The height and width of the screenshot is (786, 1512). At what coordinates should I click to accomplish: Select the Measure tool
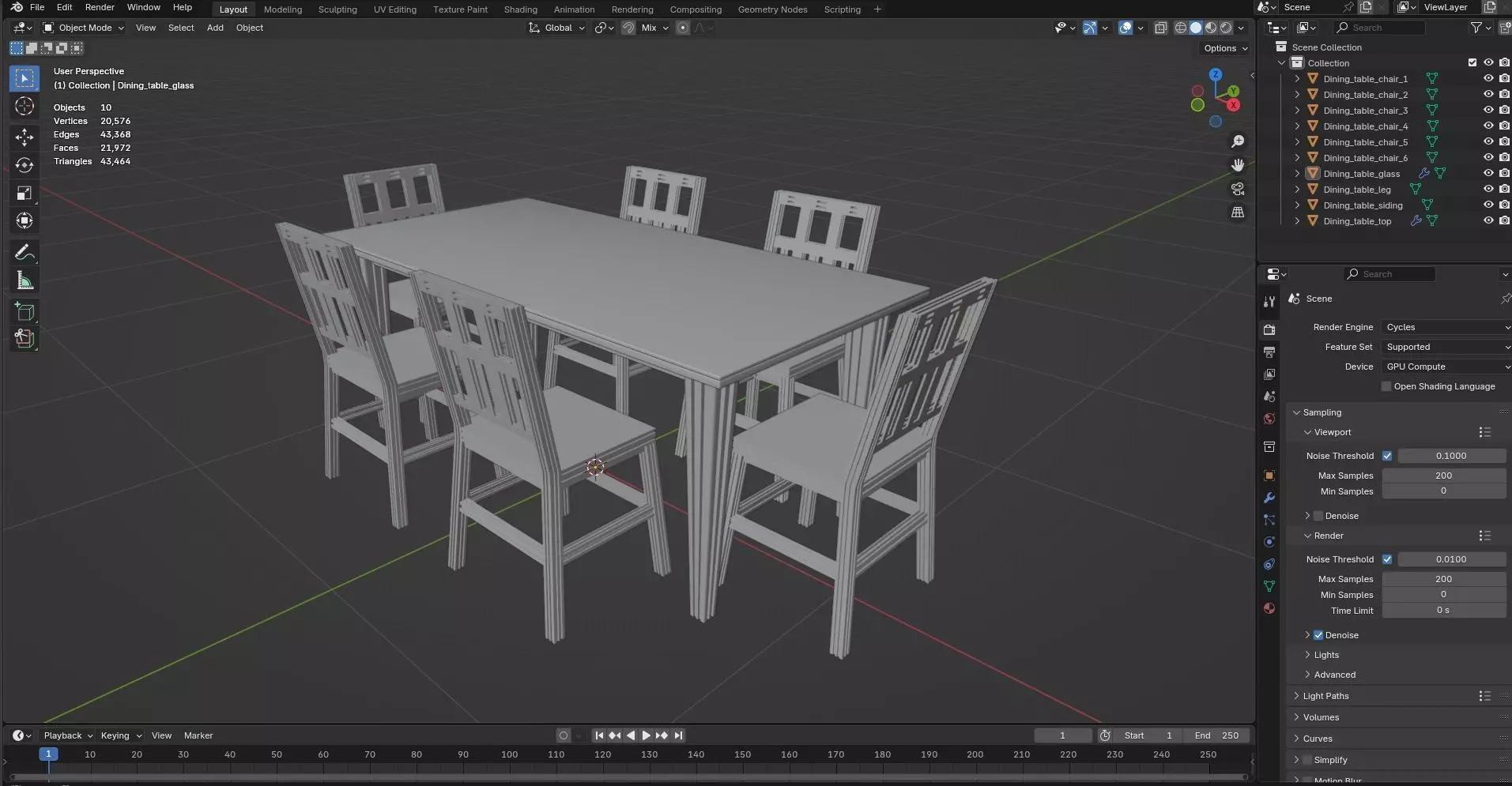[25, 280]
